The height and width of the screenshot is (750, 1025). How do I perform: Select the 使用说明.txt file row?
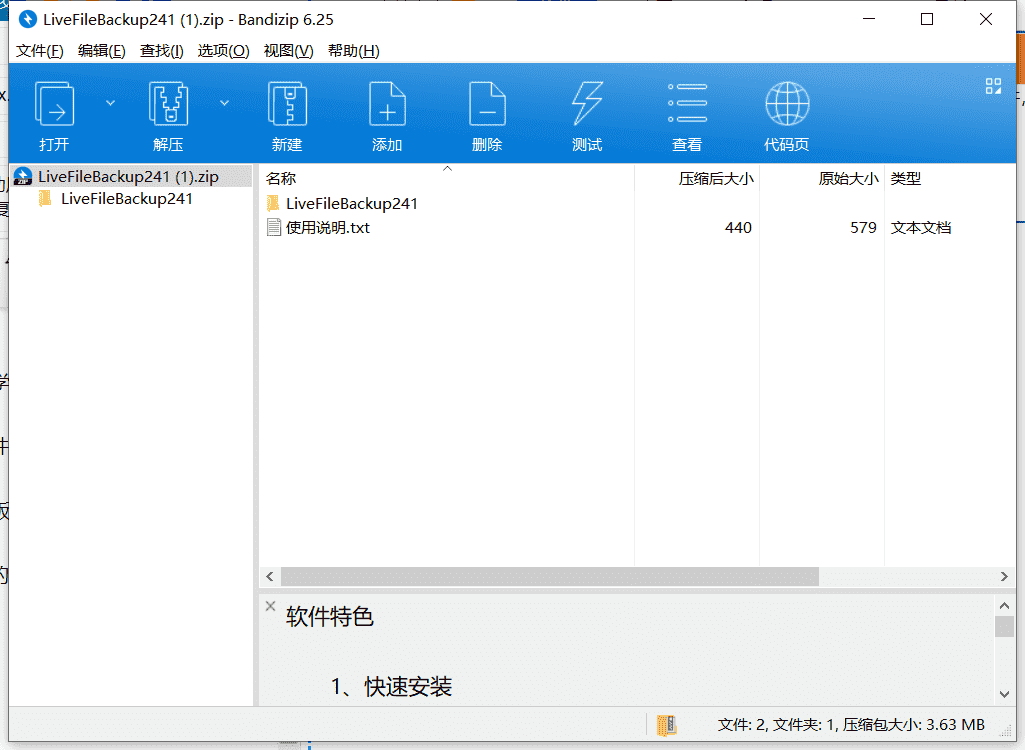point(637,228)
